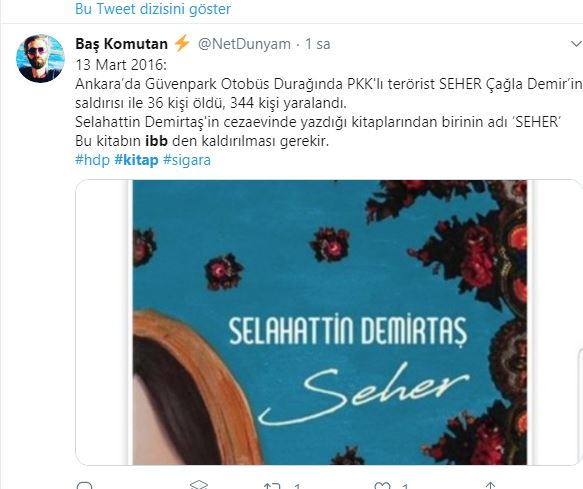The height and width of the screenshot is (489, 583).
Task: Click the lightning bolt emoji beside Baş Komutan
Action: [182, 44]
